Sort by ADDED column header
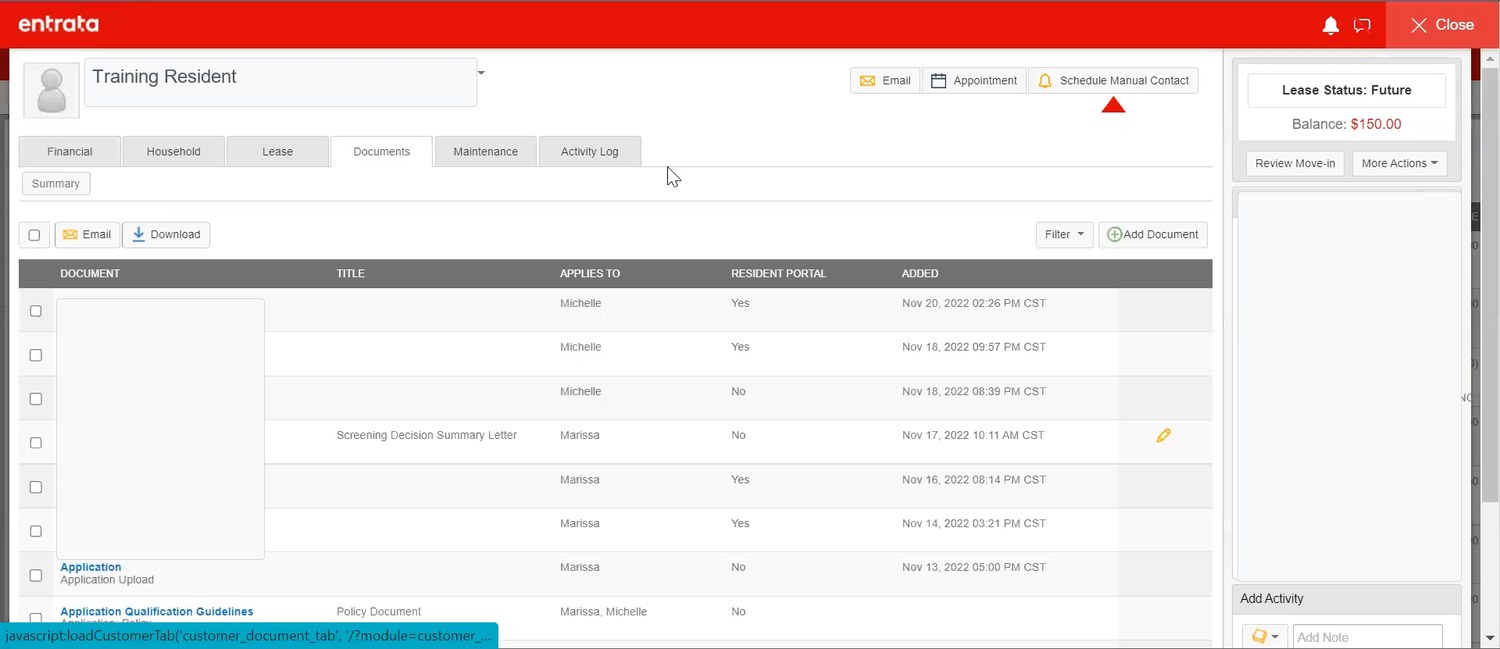The height and width of the screenshot is (649, 1500). (x=920, y=273)
